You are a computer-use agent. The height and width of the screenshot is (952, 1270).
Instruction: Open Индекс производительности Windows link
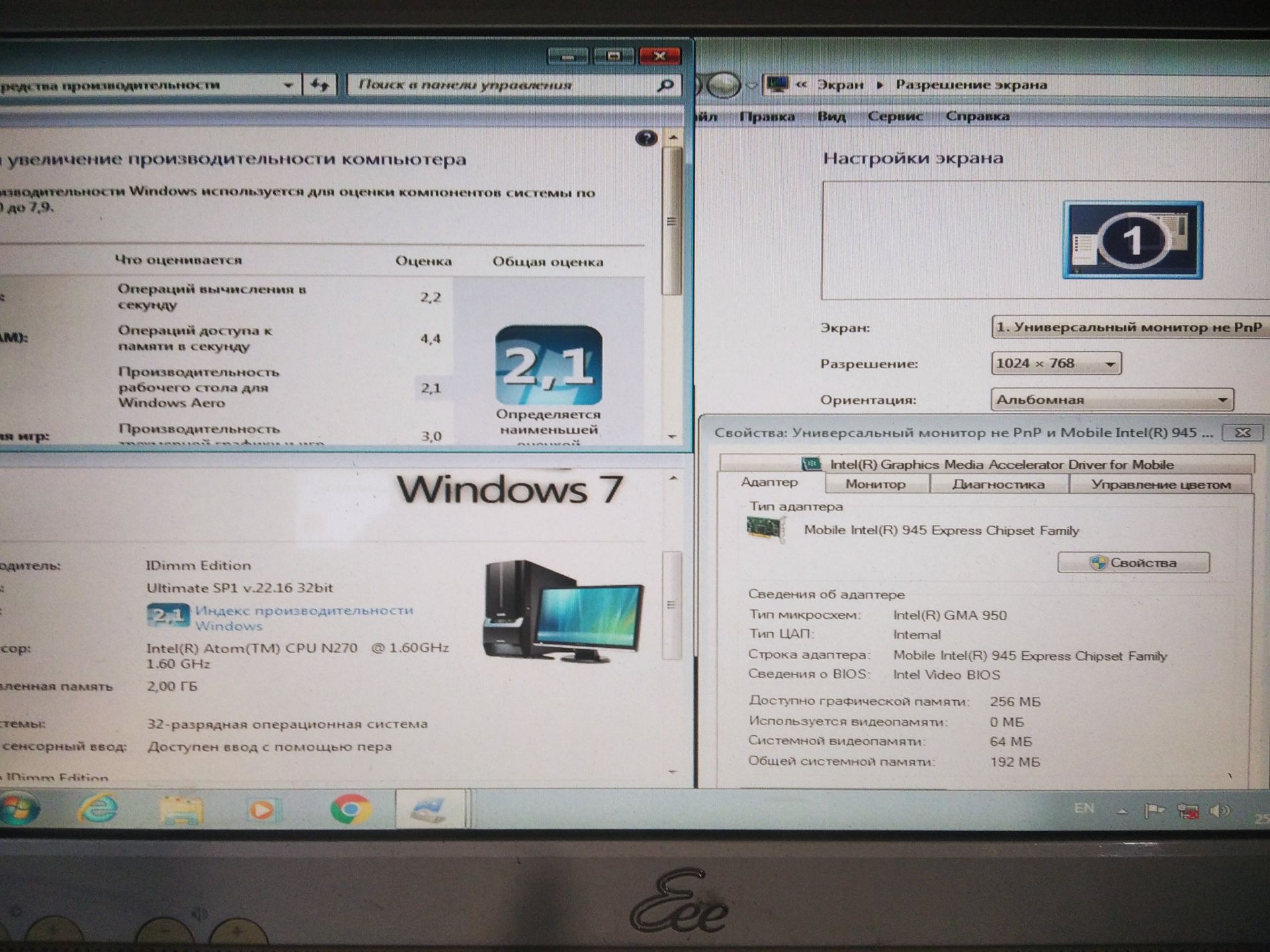(x=304, y=617)
